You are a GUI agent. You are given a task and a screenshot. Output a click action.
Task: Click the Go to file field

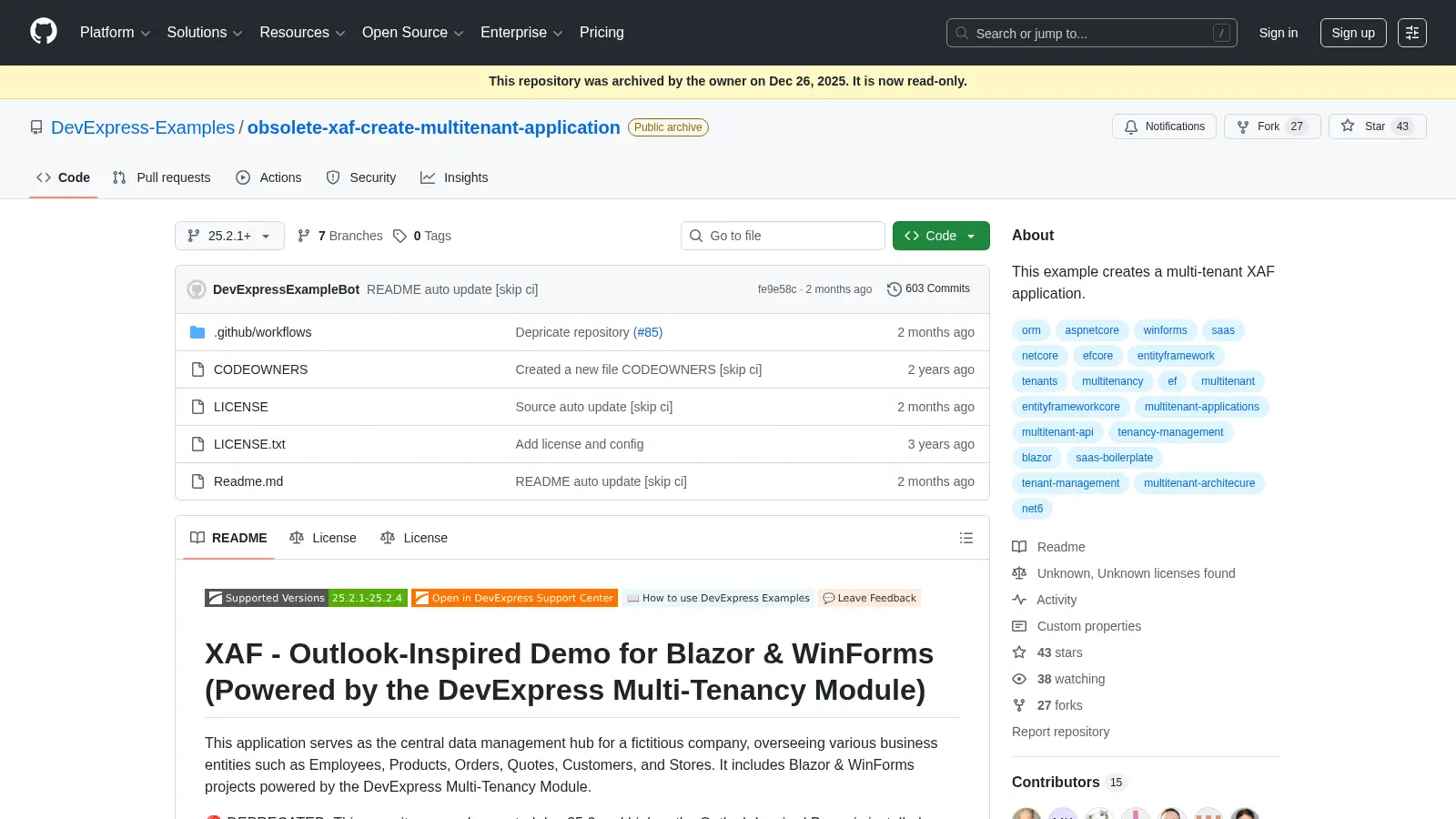[783, 236]
